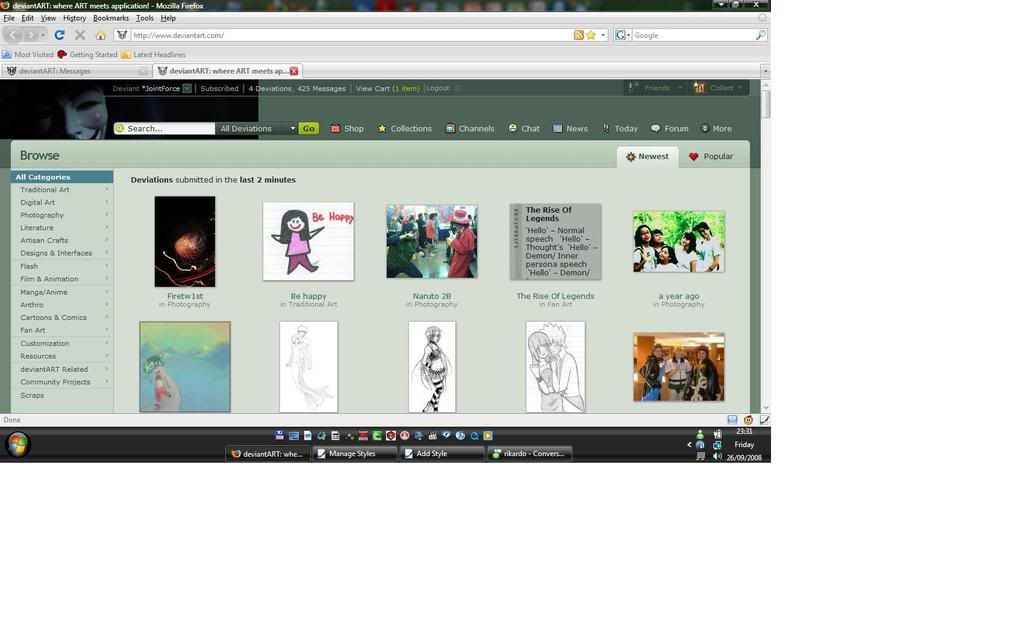Switch to the Popular view
The image size is (1024, 617).
click(x=711, y=156)
